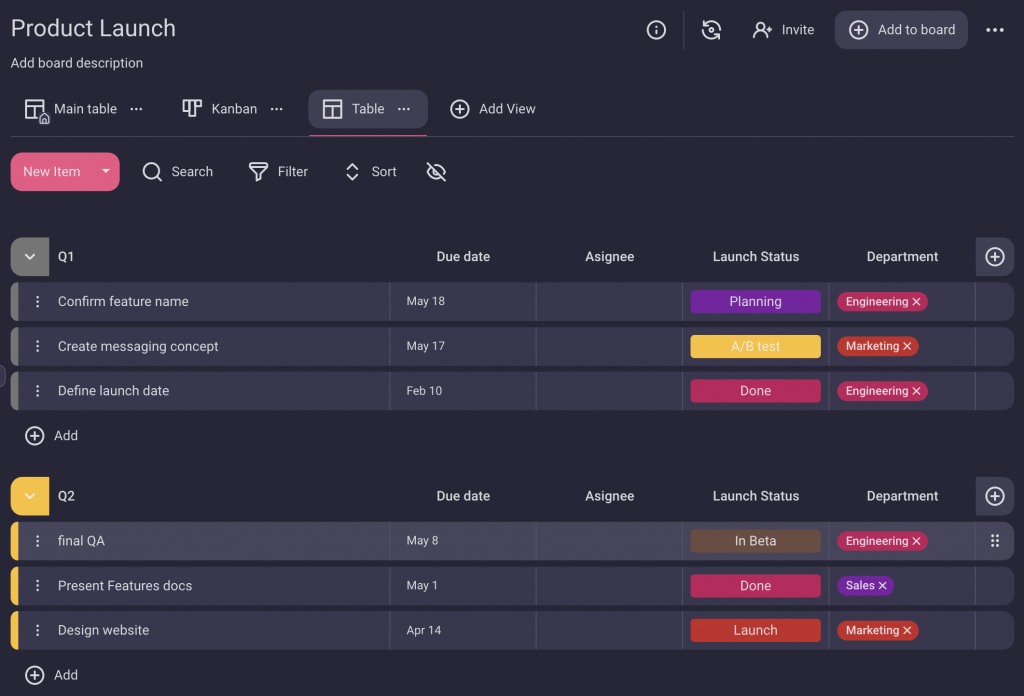This screenshot has width=1024, height=696.
Task: Collapse the Q2 group
Action: click(30, 496)
